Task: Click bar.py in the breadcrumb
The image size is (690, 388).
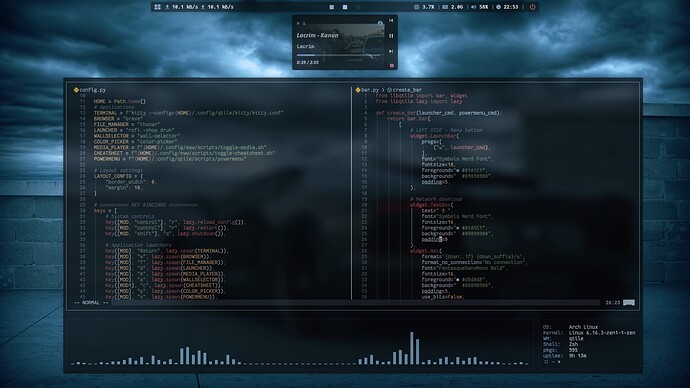Action: 370,90
